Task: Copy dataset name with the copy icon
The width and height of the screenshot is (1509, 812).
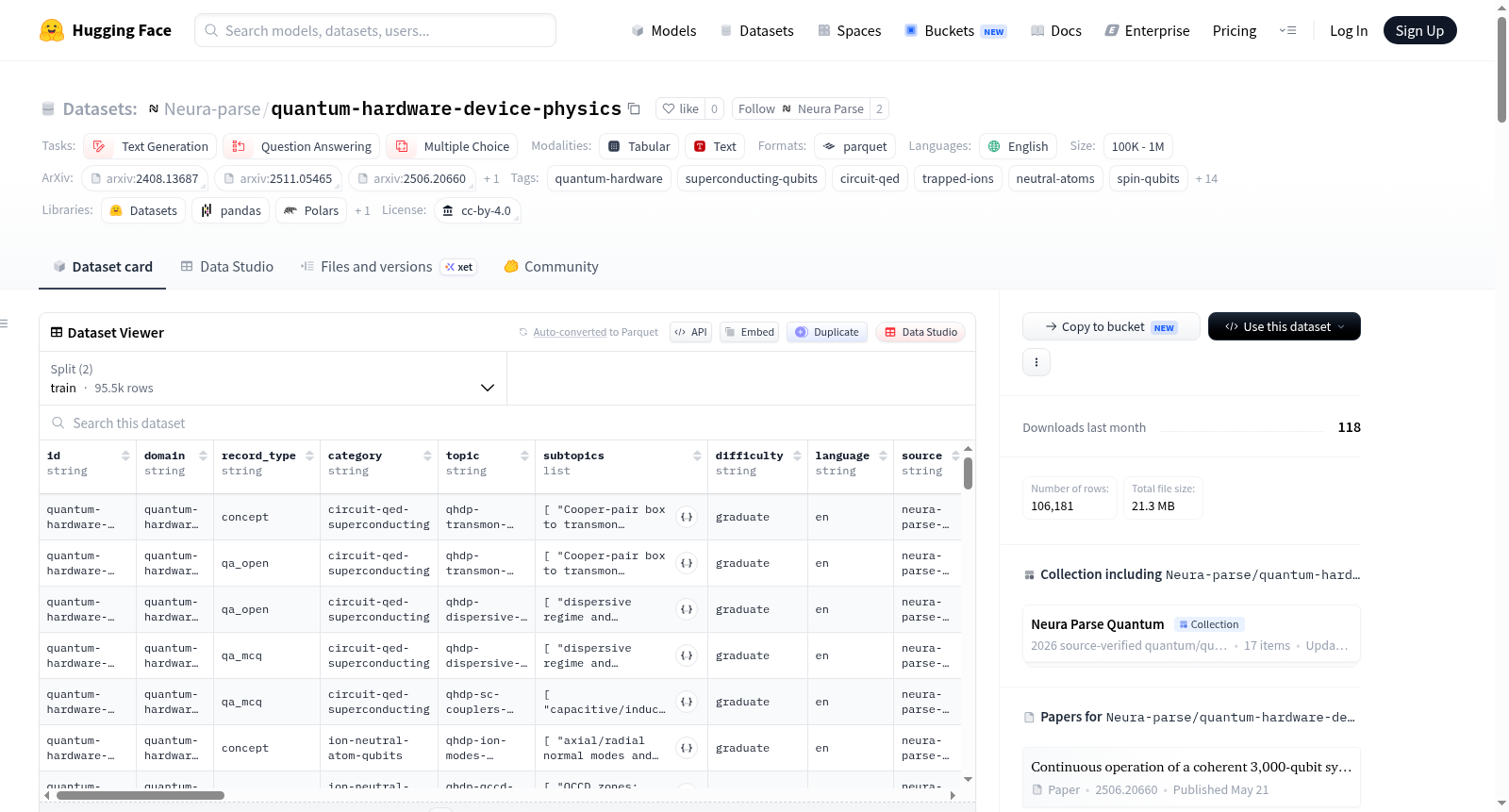Action: coord(634,108)
